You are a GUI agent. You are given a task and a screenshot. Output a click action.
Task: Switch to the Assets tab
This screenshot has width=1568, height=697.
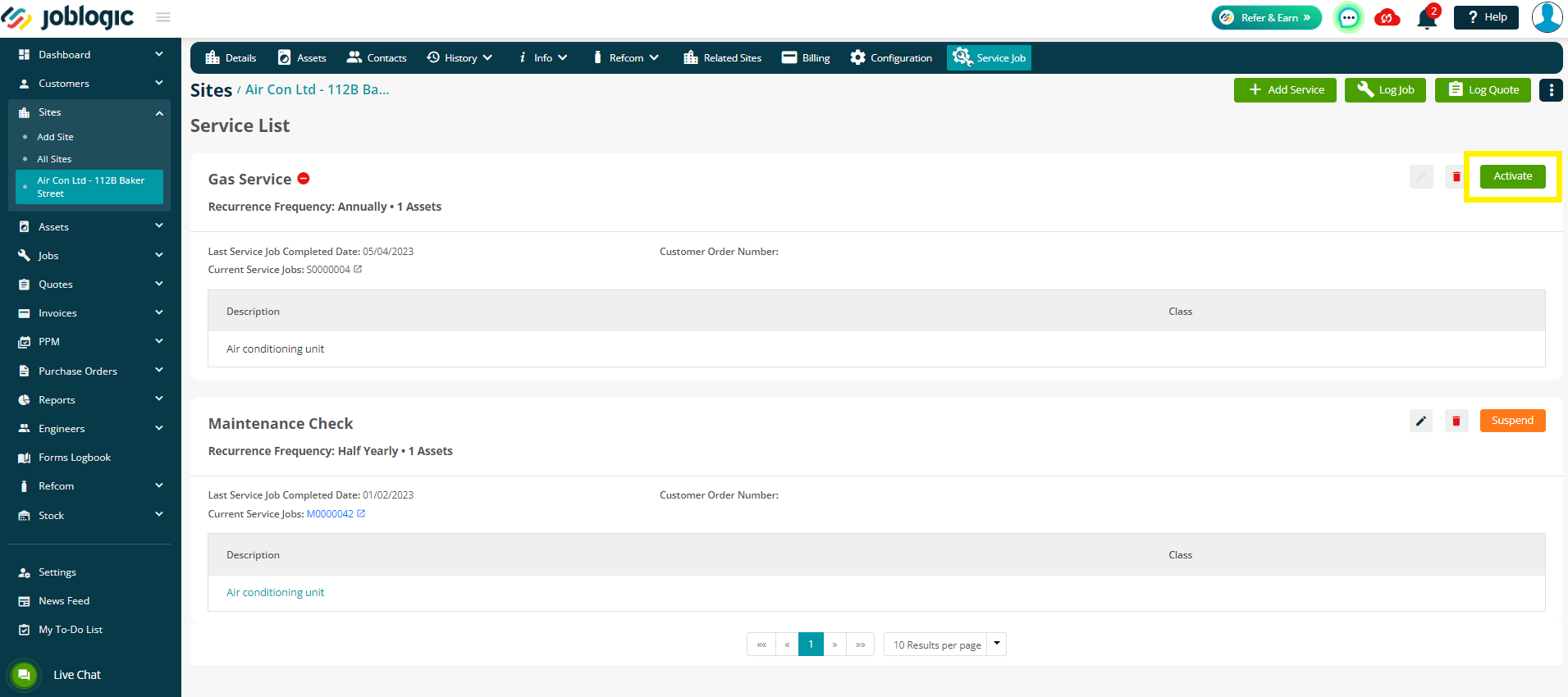coord(302,57)
